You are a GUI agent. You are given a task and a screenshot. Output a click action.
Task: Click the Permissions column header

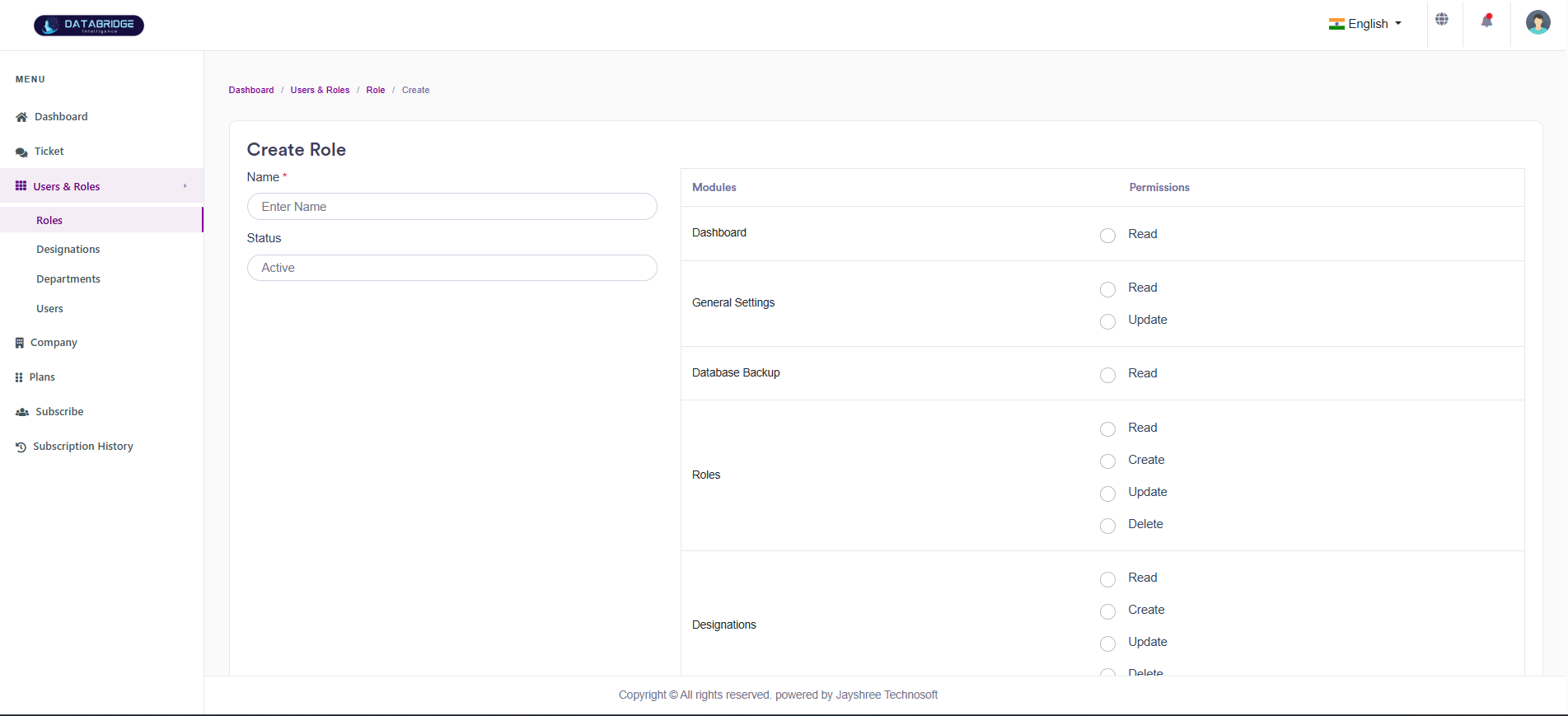1159,188
